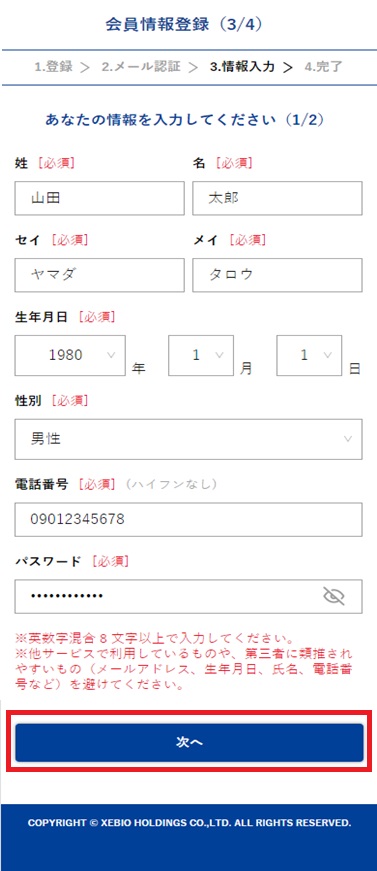Click the phone number field 09012345678
The width and height of the screenshot is (377, 871).
pos(189,519)
